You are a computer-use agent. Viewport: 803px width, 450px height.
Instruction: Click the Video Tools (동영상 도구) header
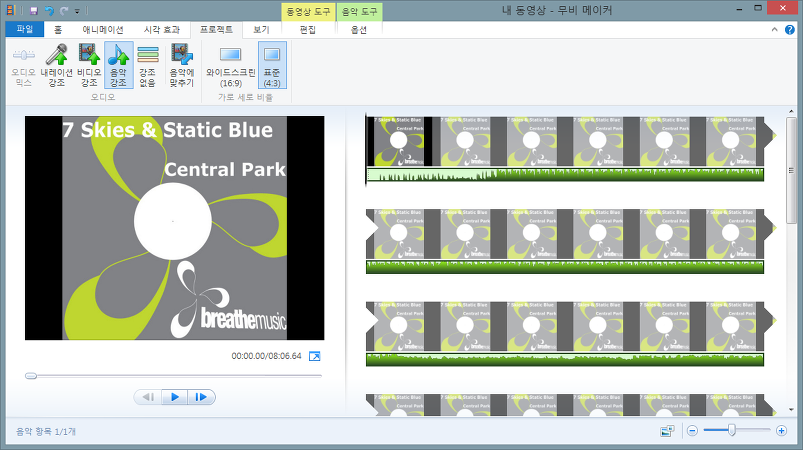[308, 11]
